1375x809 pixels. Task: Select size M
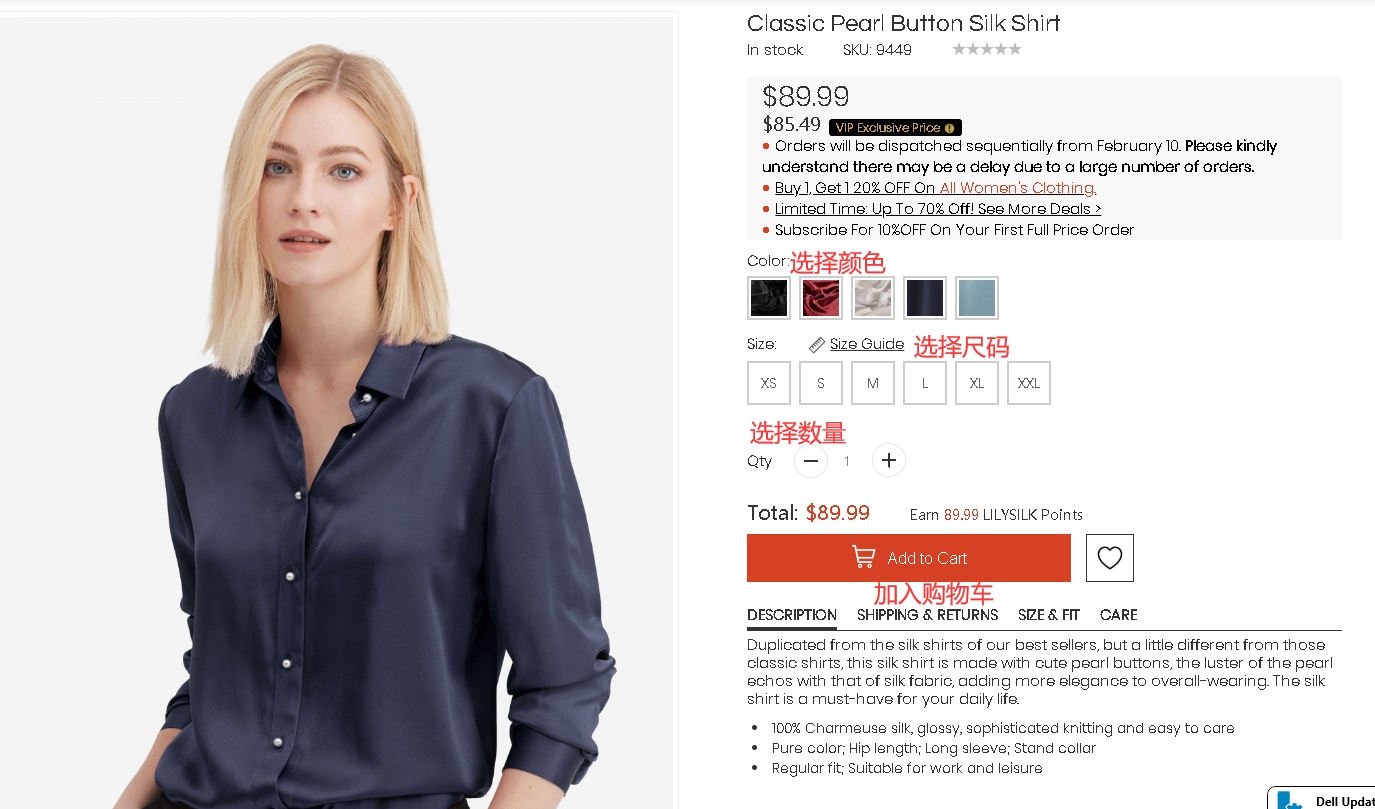click(x=873, y=383)
